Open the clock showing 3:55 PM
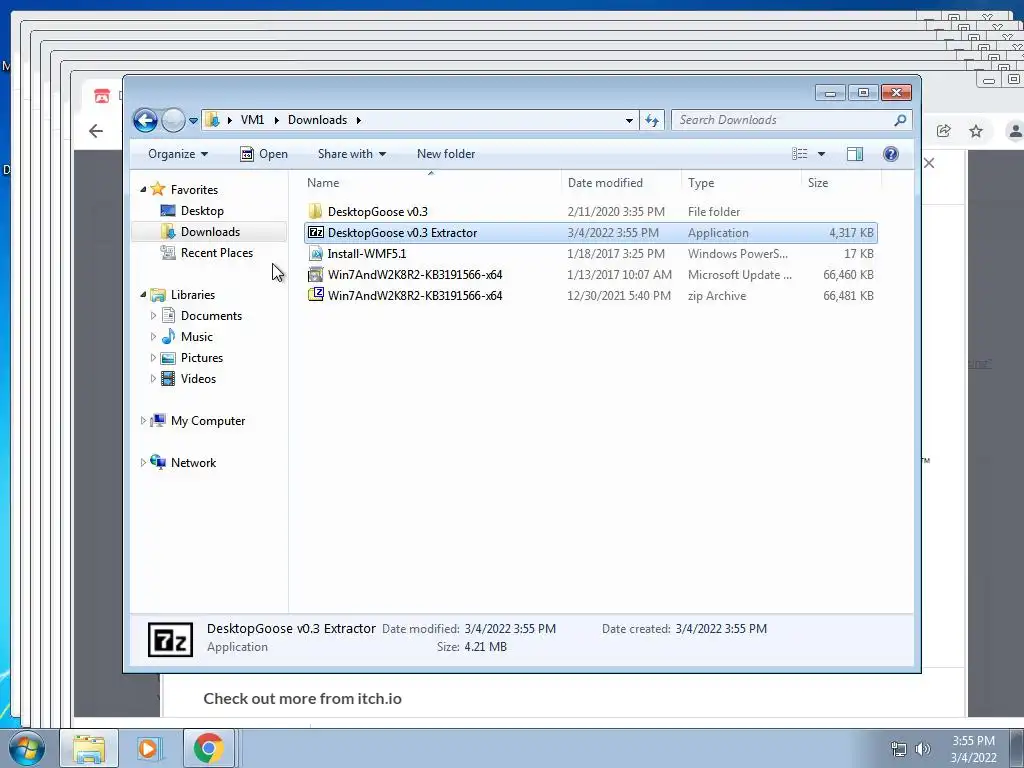 973,749
